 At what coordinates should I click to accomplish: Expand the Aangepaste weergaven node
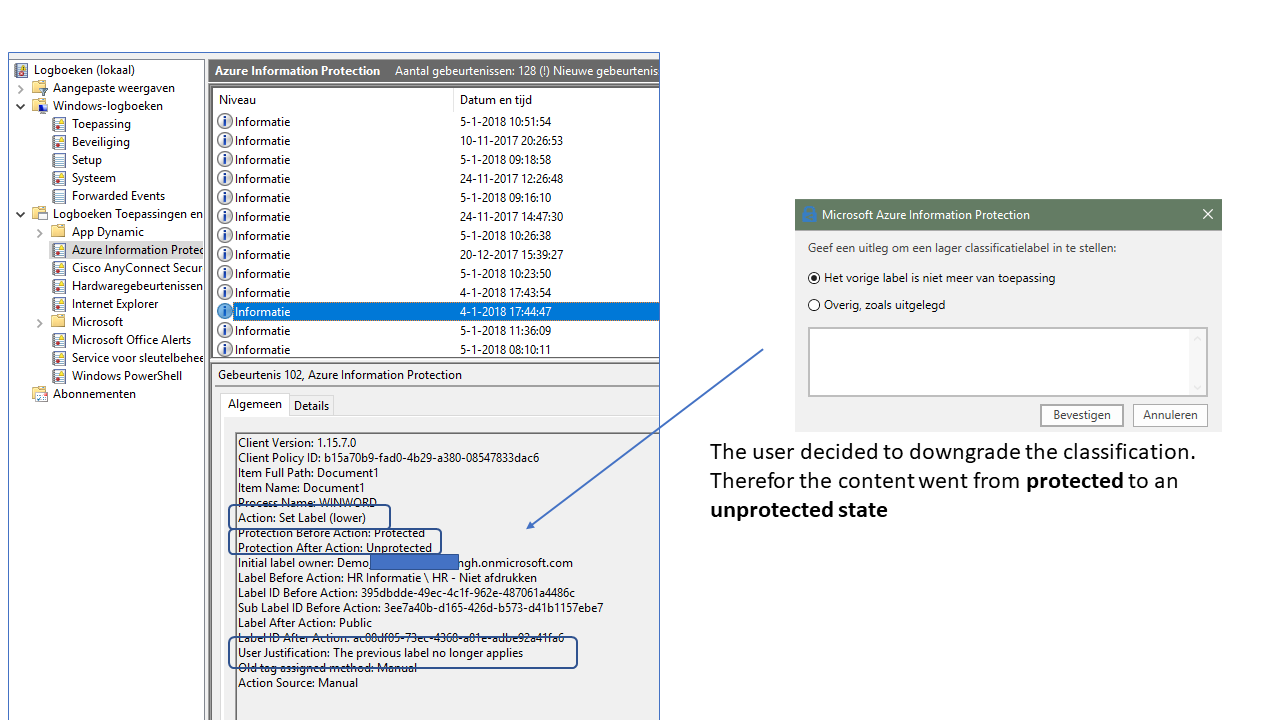(x=21, y=88)
